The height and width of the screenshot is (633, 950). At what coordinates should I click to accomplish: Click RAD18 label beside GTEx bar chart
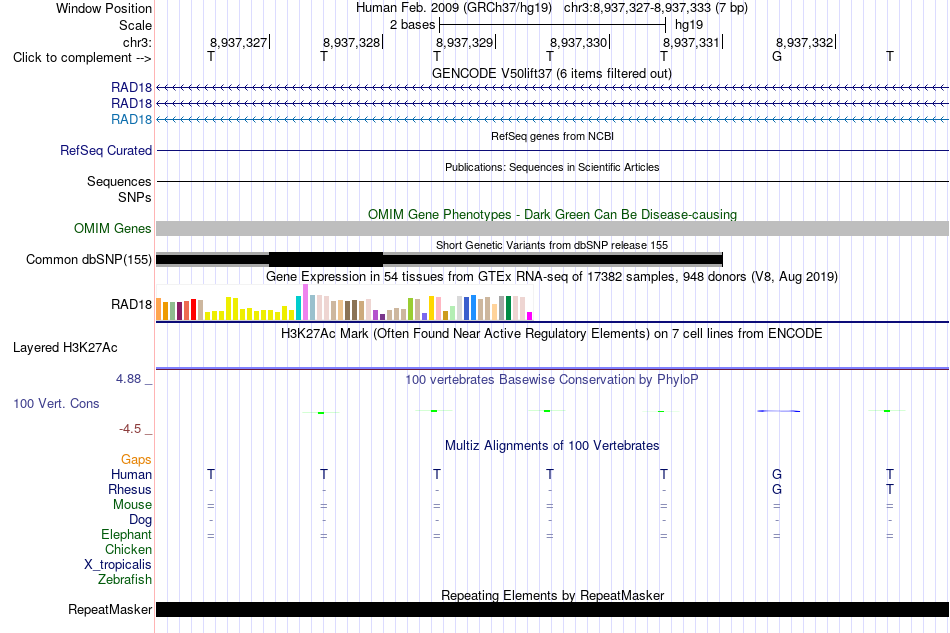131,304
